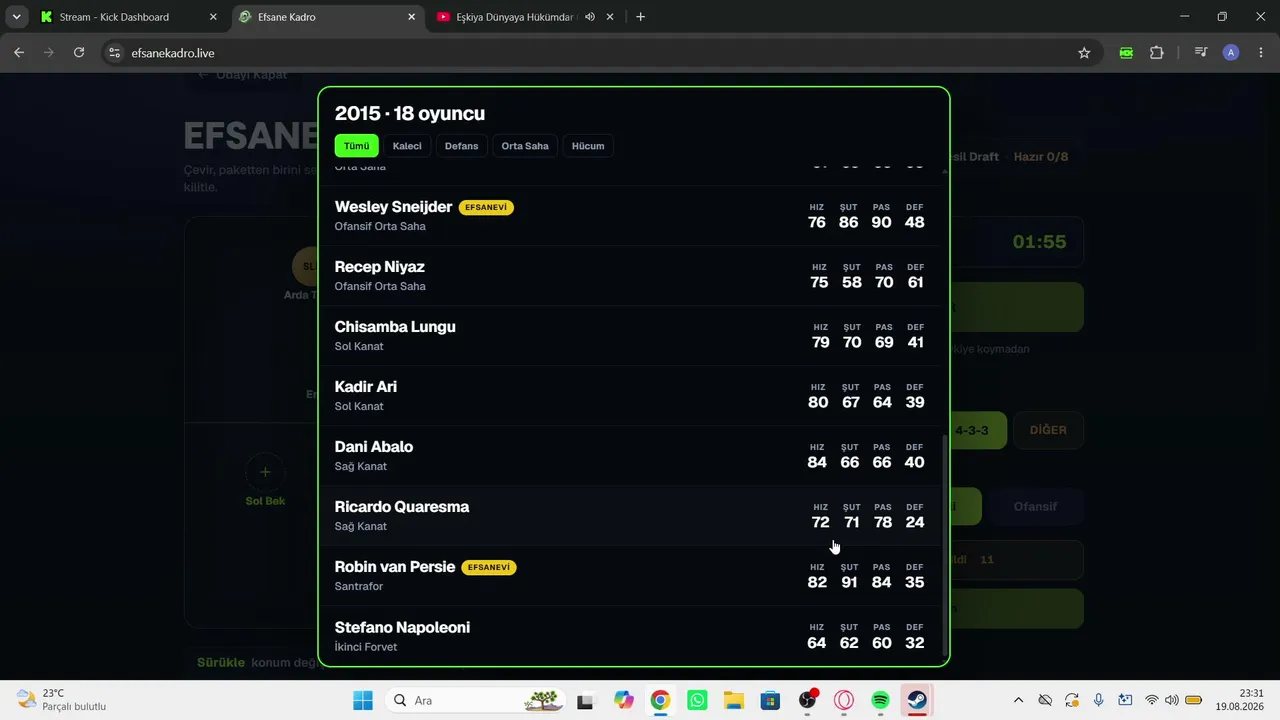Open the clock and date 23:31
This screenshot has width=1280, height=720.
point(1239,700)
